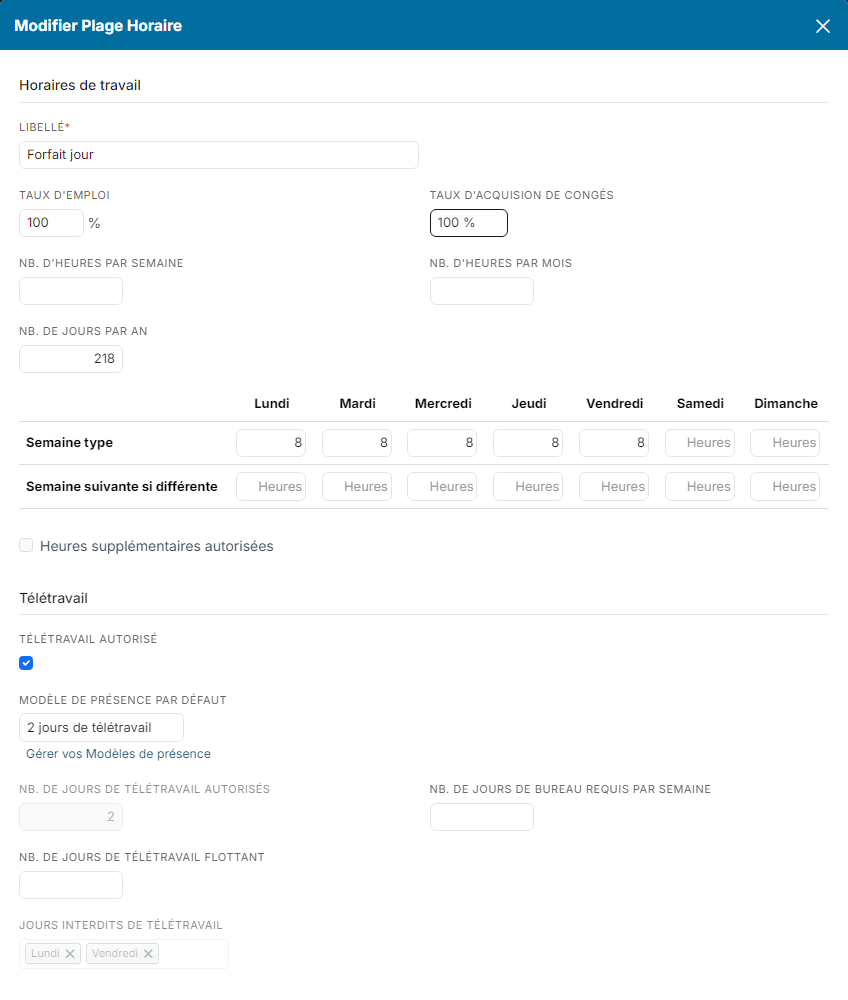Click Semaine type Dimanche hours field
Image resolution: width=848 pixels, height=1000 pixels.
[785, 443]
